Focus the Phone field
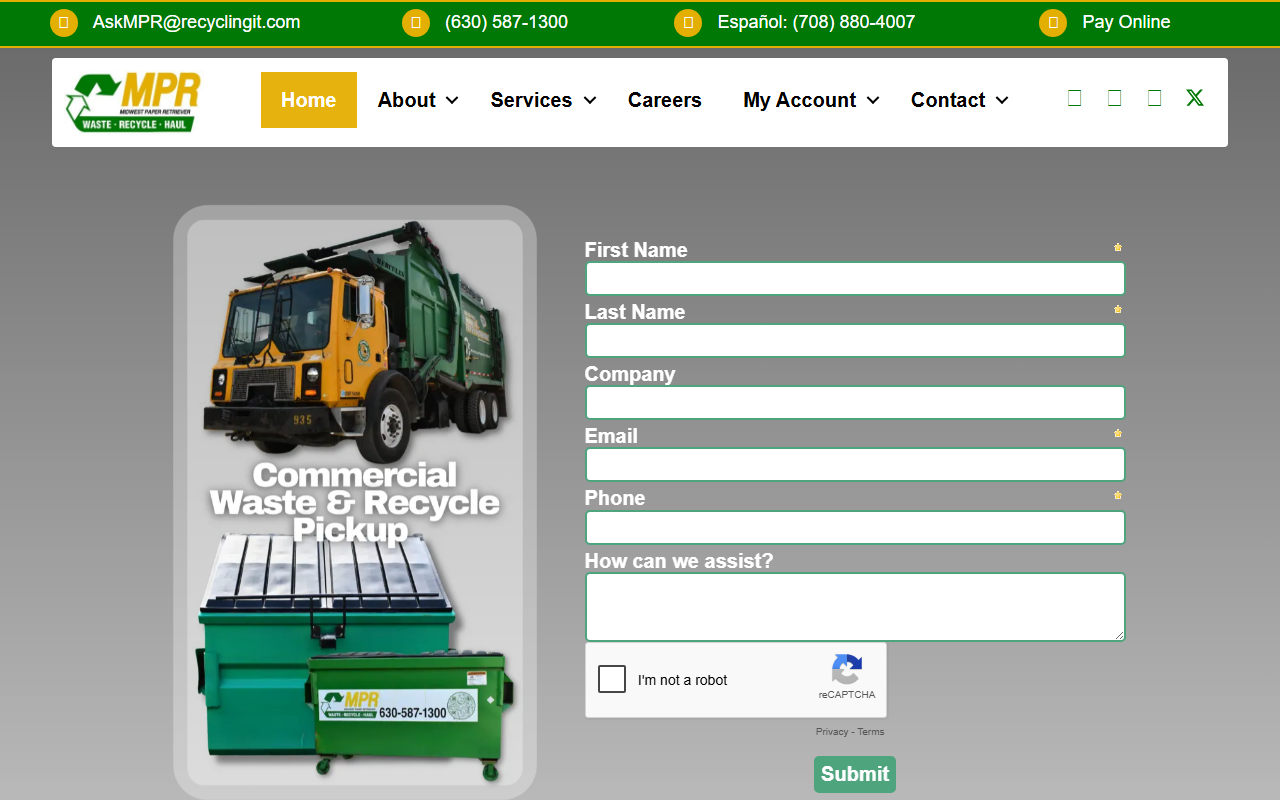1280x800 pixels. click(855, 527)
